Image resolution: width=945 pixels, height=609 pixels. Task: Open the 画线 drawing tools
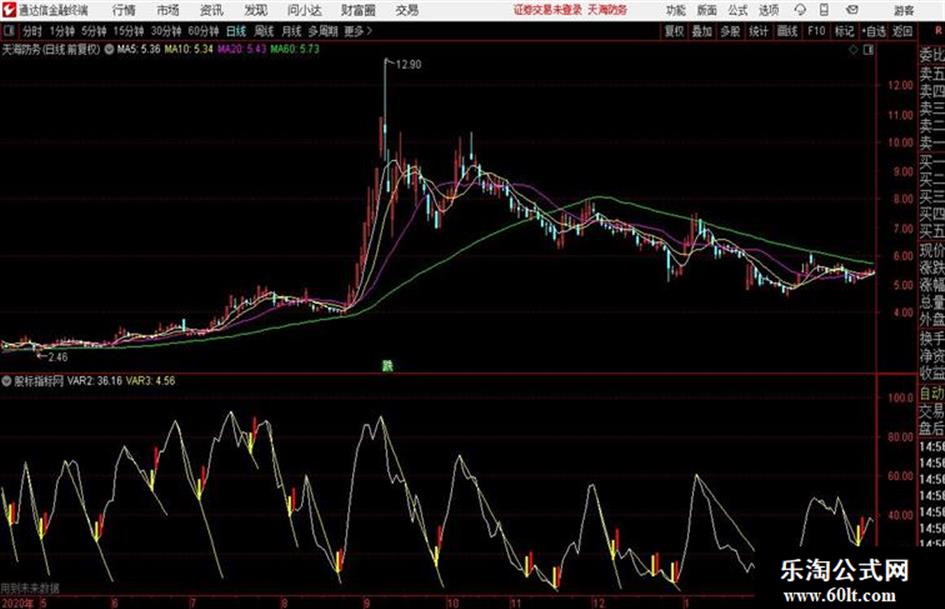787,31
